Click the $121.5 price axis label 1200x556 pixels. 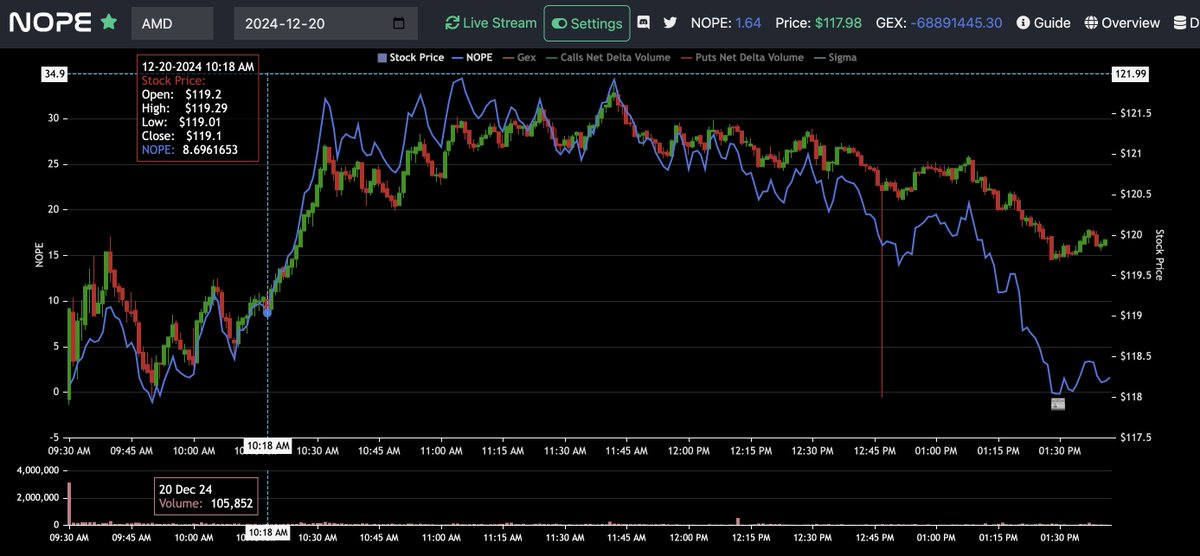1137,113
